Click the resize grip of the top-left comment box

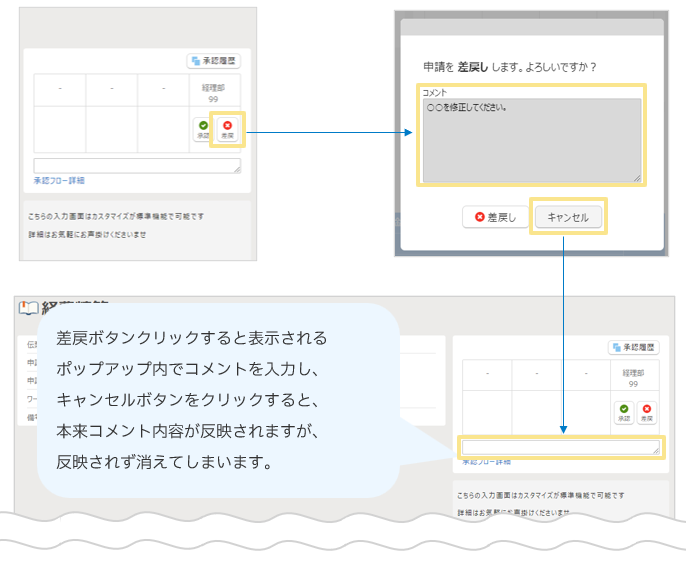coord(237,171)
